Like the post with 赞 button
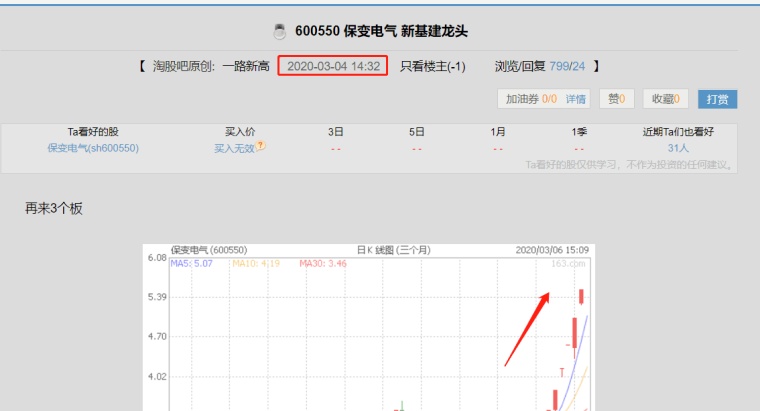 (617, 99)
